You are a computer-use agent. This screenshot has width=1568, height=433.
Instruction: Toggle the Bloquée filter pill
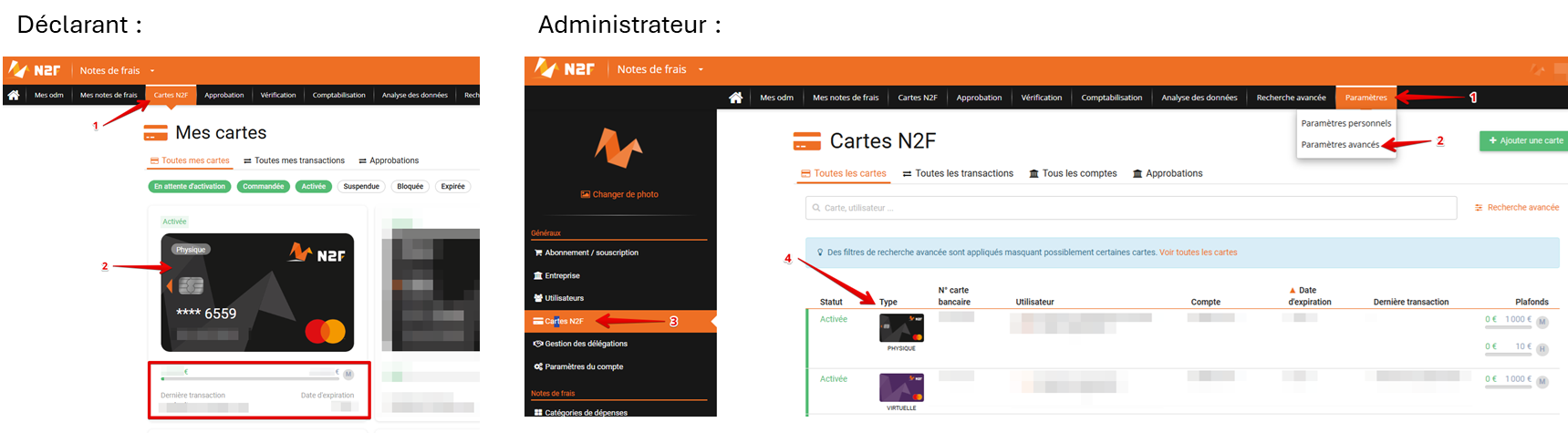click(410, 186)
